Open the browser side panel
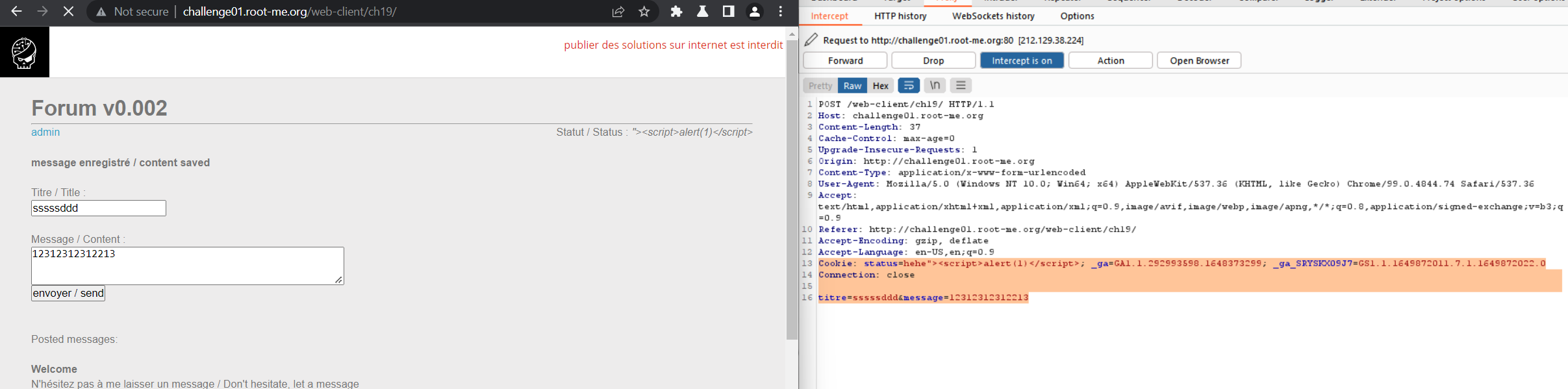Viewport: 1568px width, 389px height. (729, 12)
